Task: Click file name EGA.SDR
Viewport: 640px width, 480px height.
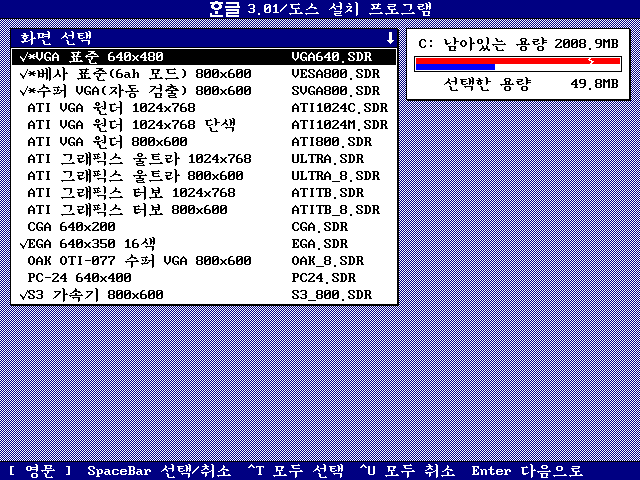Action: point(320,244)
